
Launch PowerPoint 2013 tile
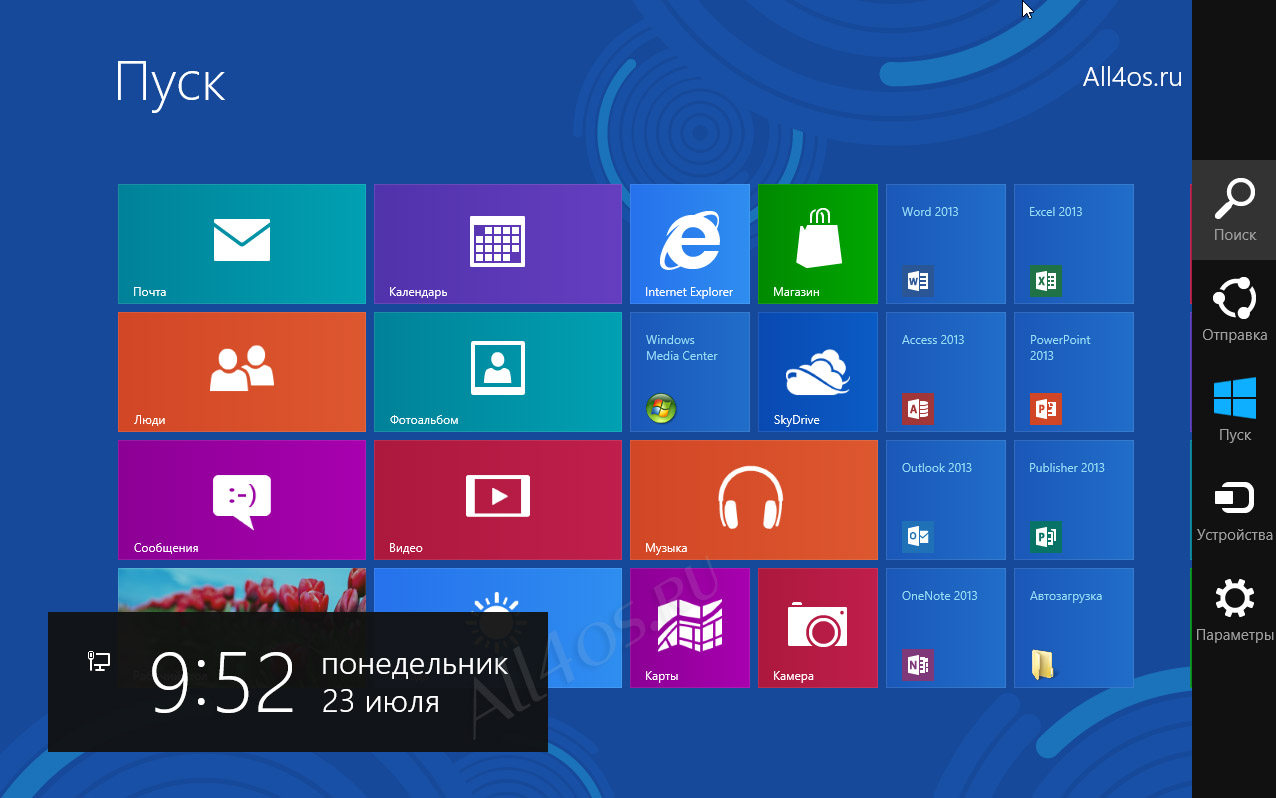1074,372
